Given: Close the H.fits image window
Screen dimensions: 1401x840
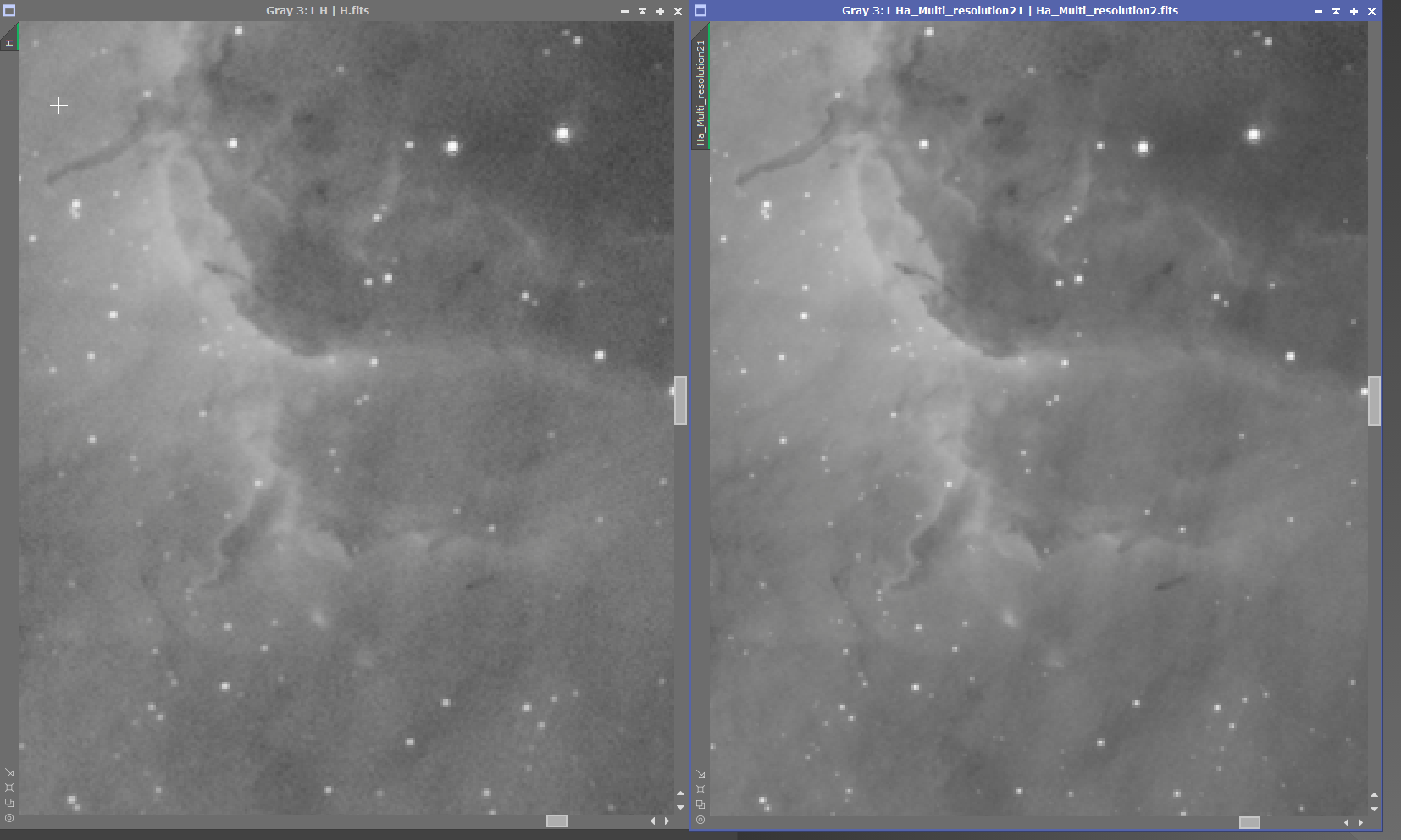Looking at the screenshot, I should point(678,11).
